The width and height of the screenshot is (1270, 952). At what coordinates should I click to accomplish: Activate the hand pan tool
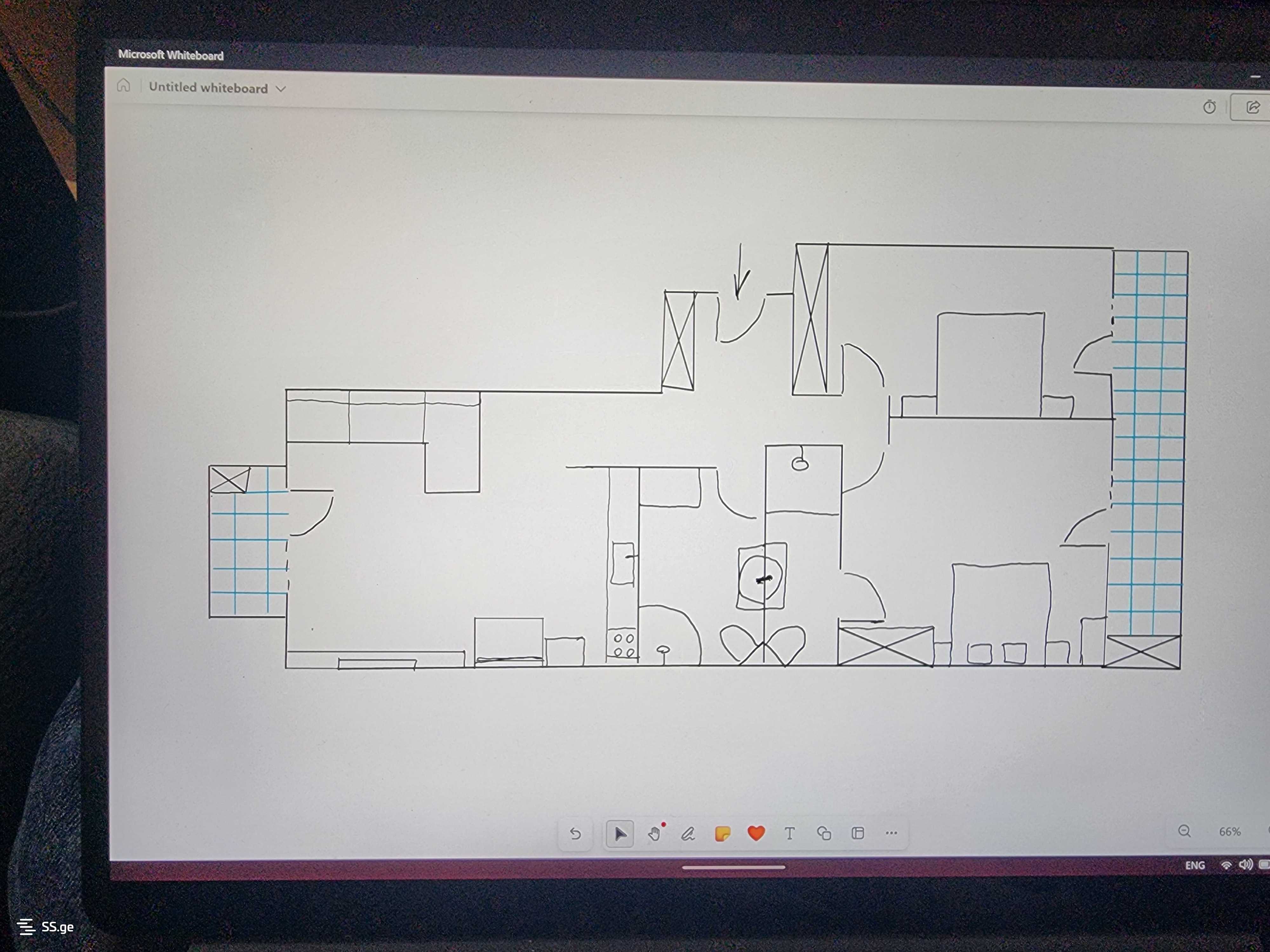pyautogui.click(x=654, y=834)
